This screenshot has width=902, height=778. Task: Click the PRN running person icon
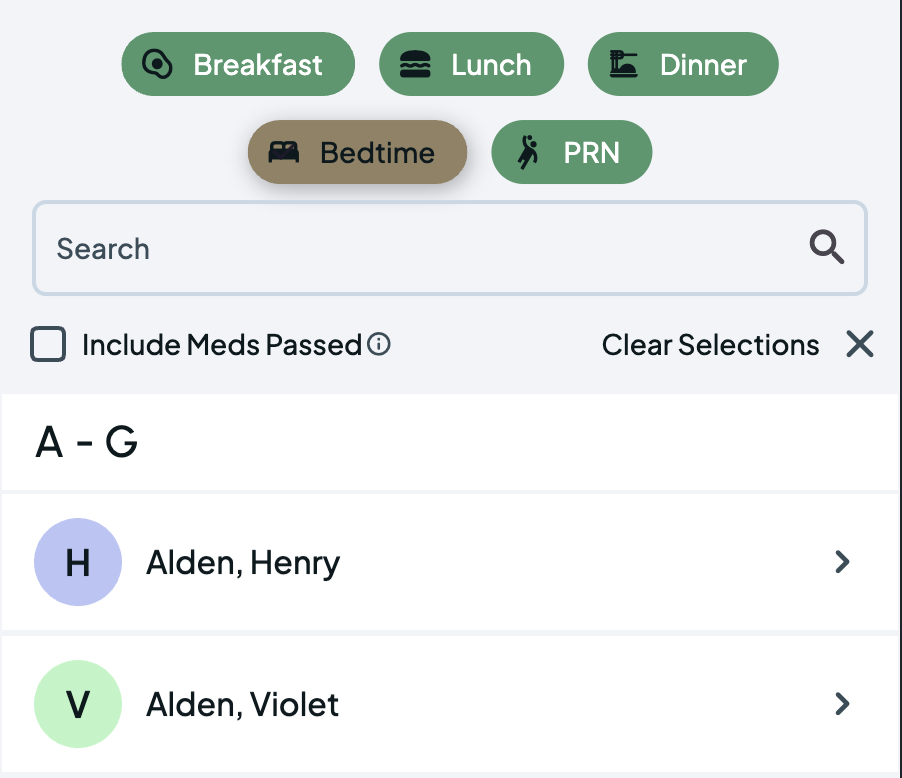click(x=528, y=153)
